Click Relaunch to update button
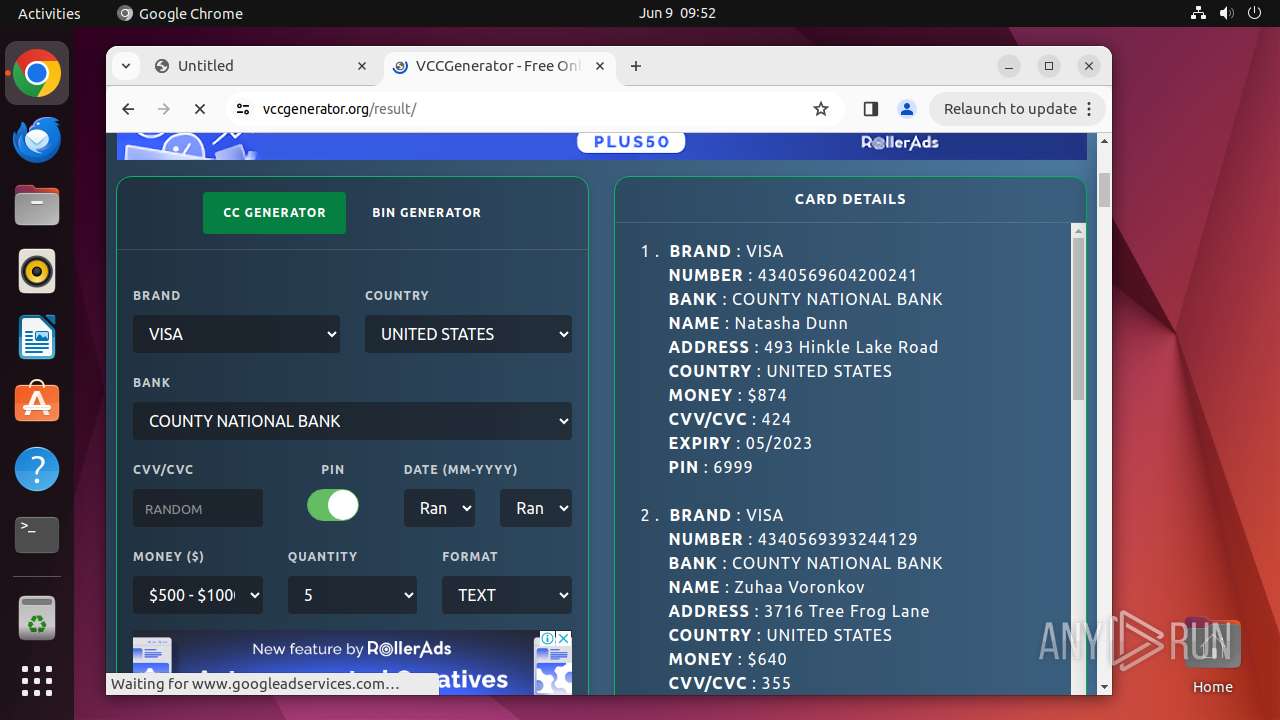The width and height of the screenshot is (1280, 720). (1018, 109)
